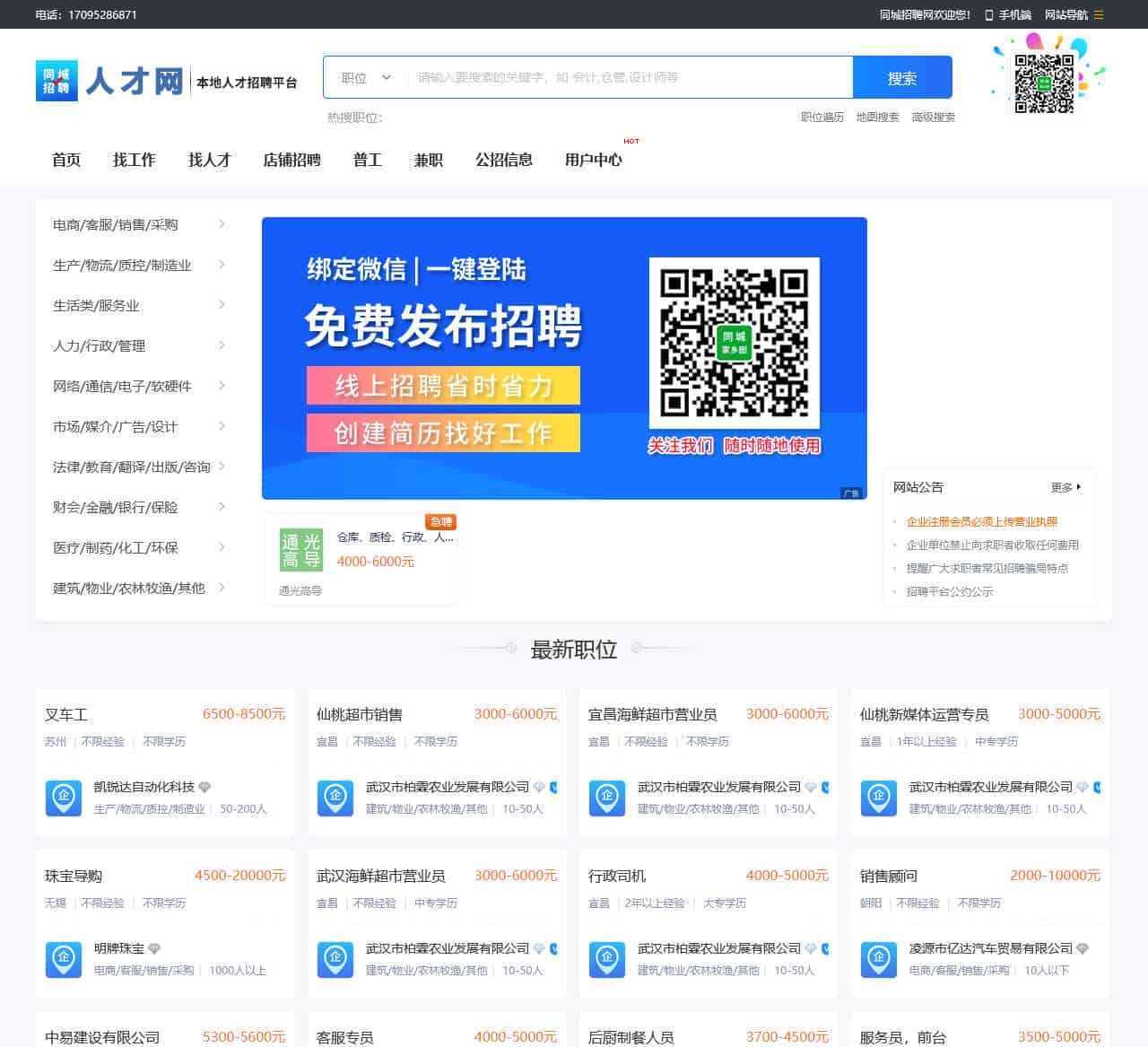Click the 人才网 site logo
The height and width of the screenshot is (1047, 1148).
pos(166,81)
